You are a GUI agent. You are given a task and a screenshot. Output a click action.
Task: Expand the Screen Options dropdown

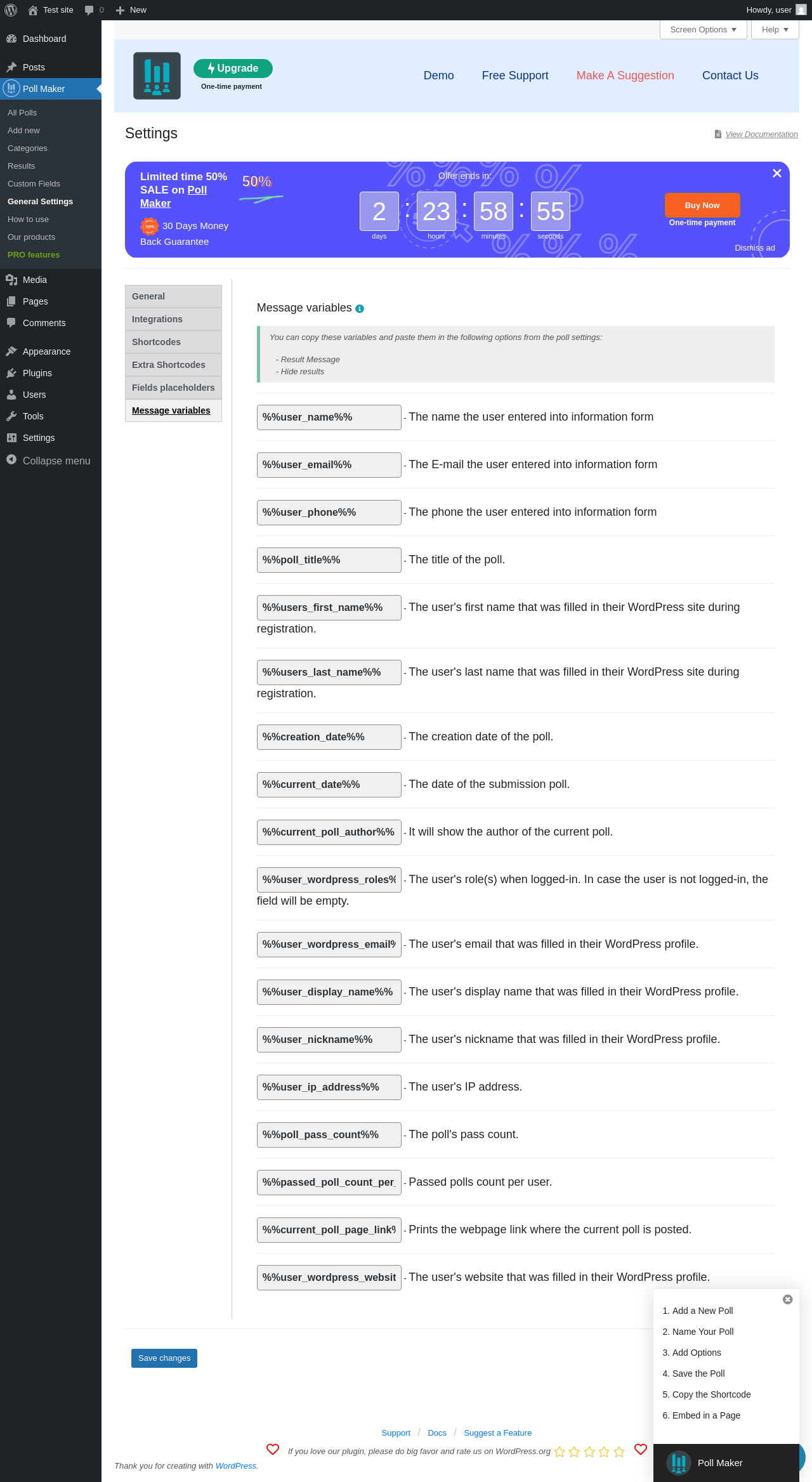pyautogui.click(x=703, y=30)
